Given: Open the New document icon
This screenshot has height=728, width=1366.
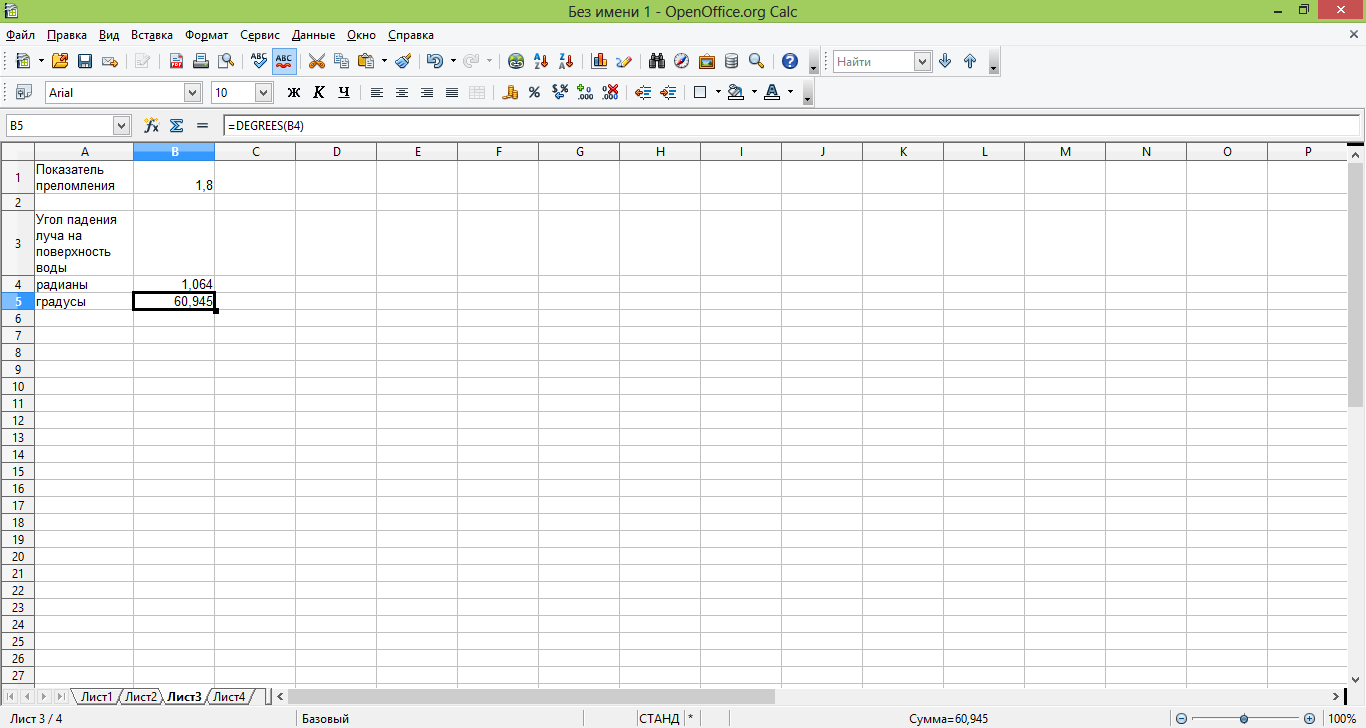Looking at the screenshot, I should (x=23, y=61).
